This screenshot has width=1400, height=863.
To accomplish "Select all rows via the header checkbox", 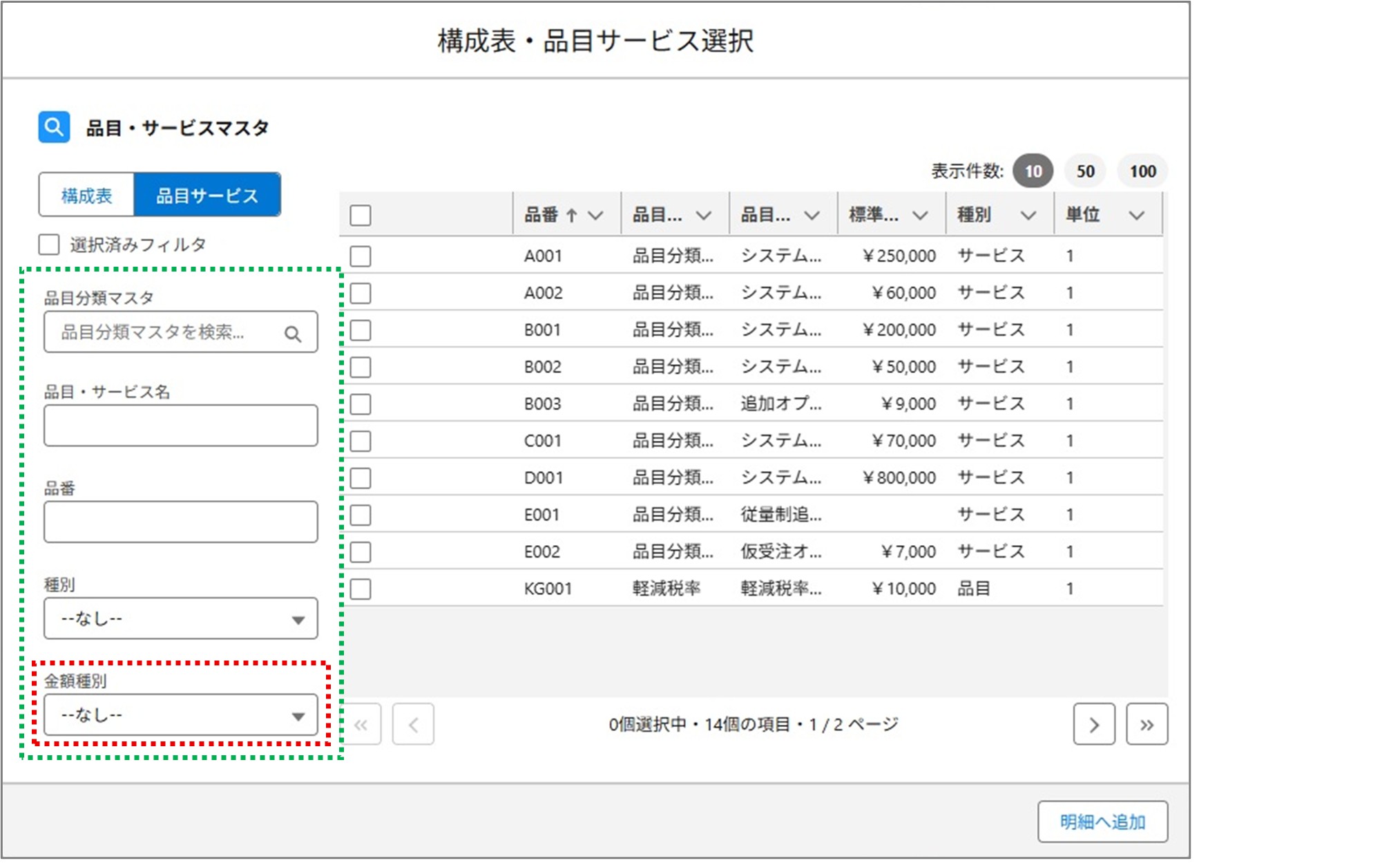I will pos(361,216).
